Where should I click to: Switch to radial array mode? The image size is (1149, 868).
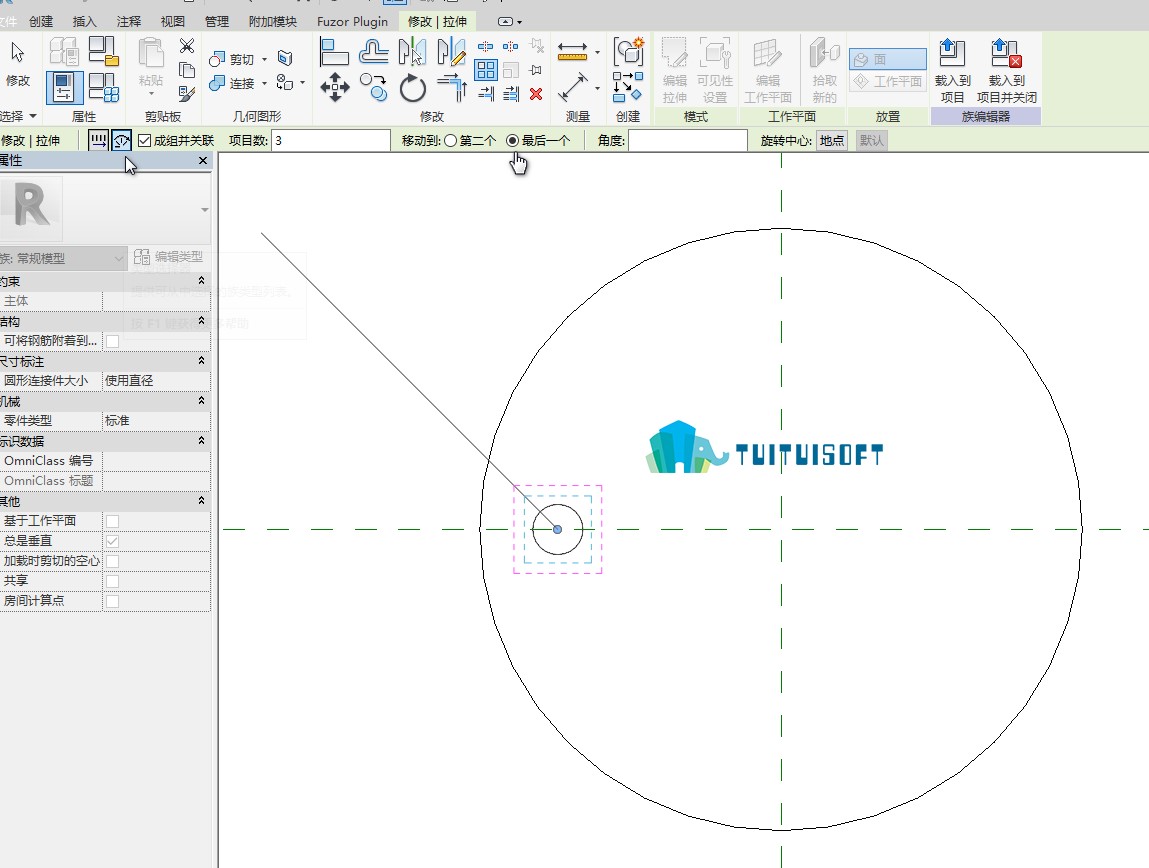click(122, 140)
